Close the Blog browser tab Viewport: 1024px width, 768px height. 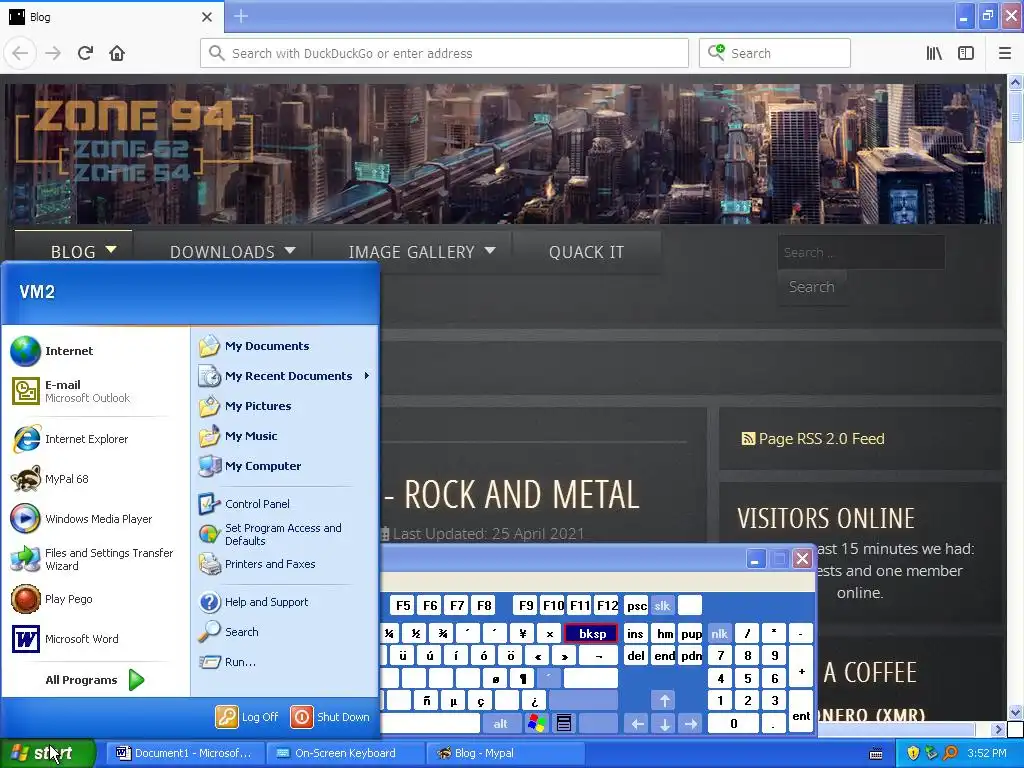click(x=206, y=17)
